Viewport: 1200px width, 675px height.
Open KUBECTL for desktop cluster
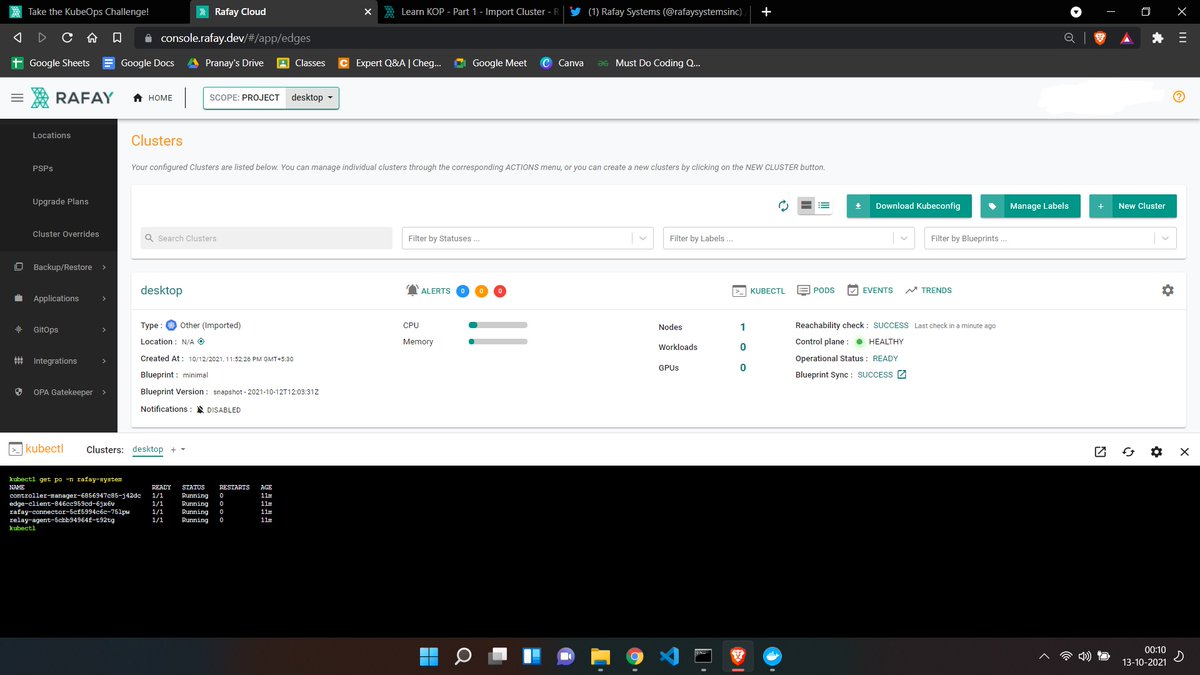click(x=758, y=290)
